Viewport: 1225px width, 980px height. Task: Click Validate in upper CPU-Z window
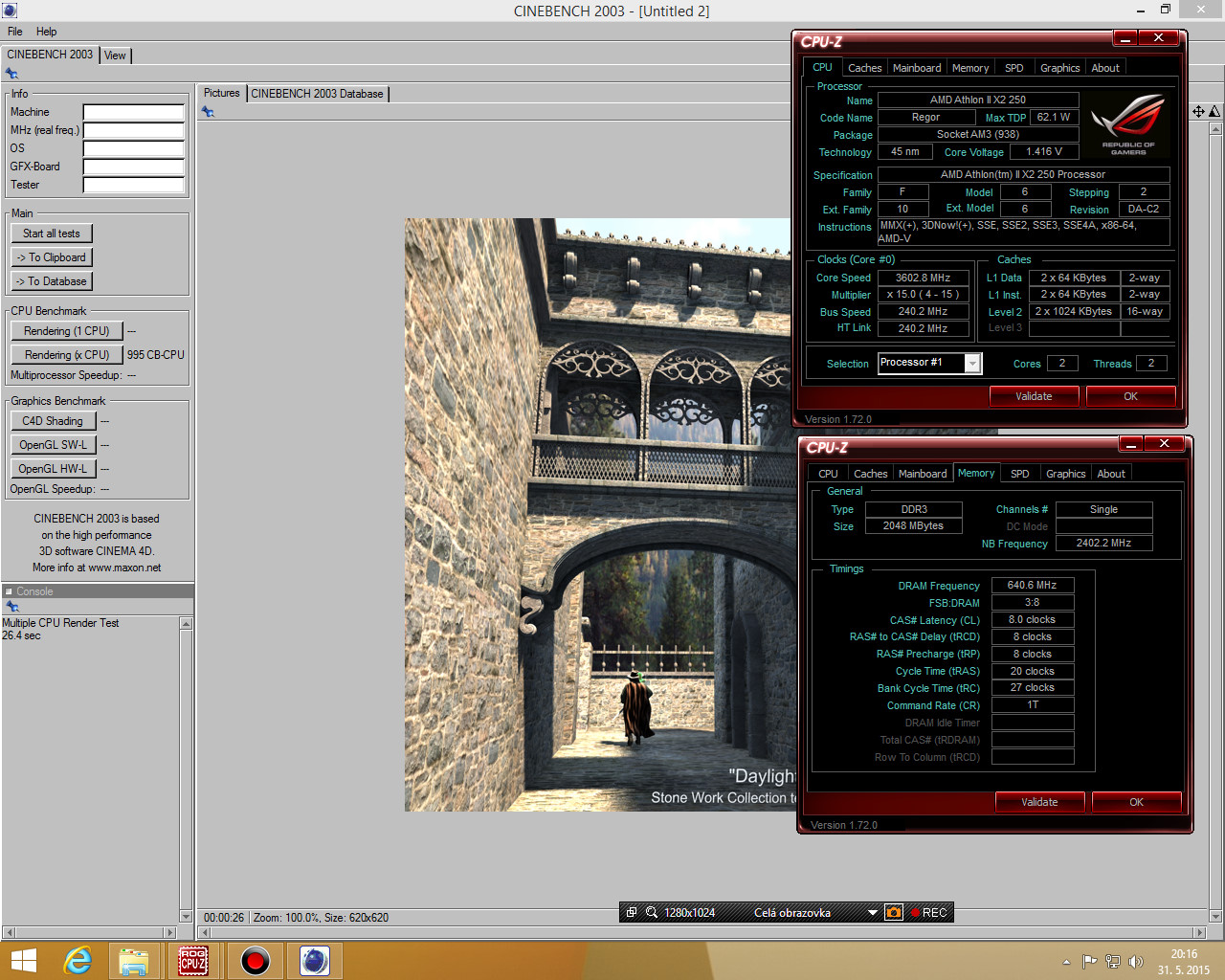pos(1034,396)
